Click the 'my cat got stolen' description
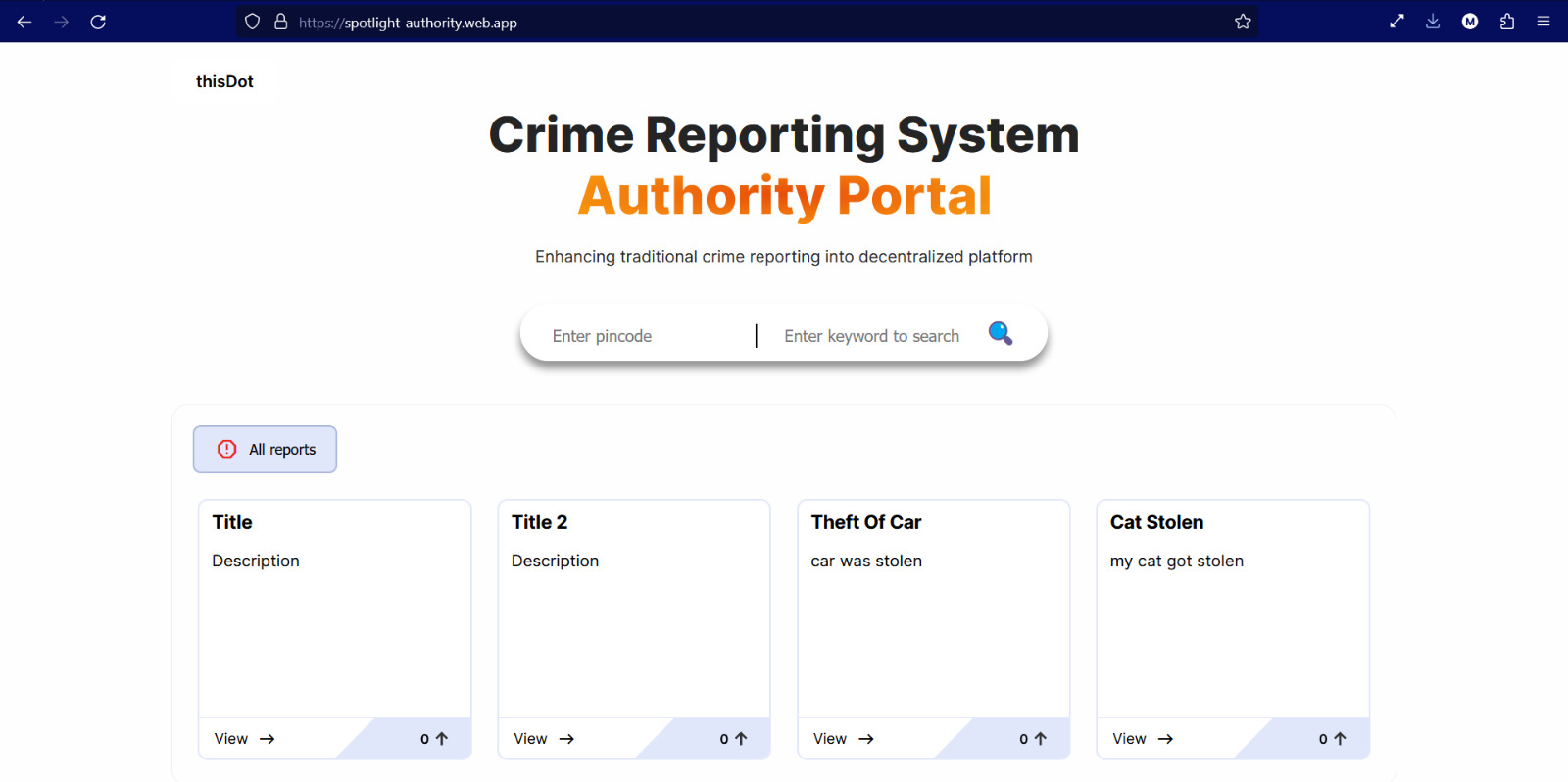 [x=1176, y=561]
